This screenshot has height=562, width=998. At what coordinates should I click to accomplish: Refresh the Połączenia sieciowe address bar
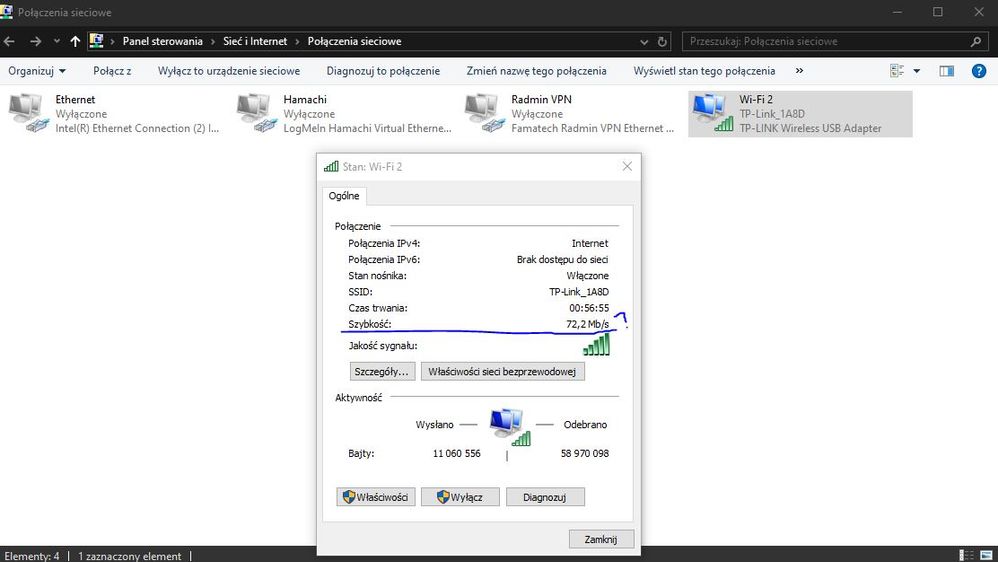tap(662, 42)
